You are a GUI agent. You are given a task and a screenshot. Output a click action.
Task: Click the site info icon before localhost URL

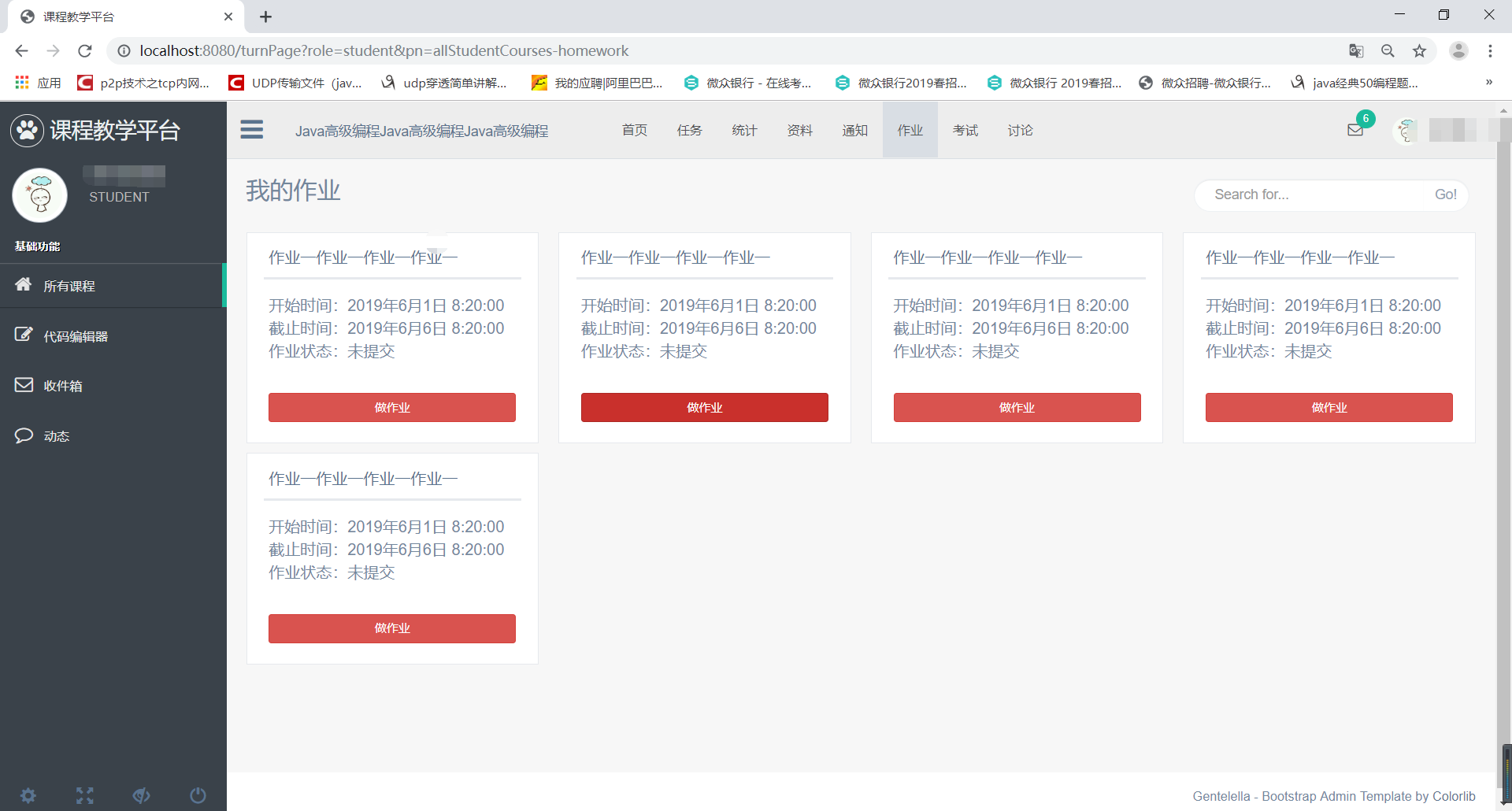(x=124, y=50)
